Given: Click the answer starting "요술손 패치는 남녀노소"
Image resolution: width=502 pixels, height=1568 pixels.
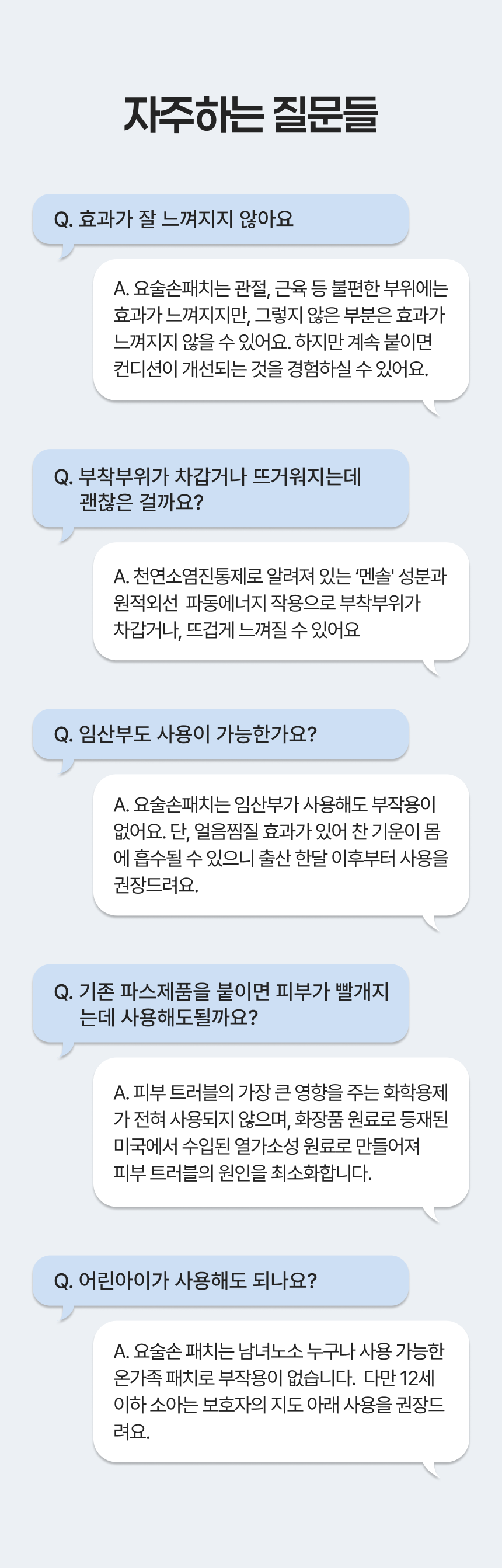Looking at the screenshot, I should point(281,1391).
